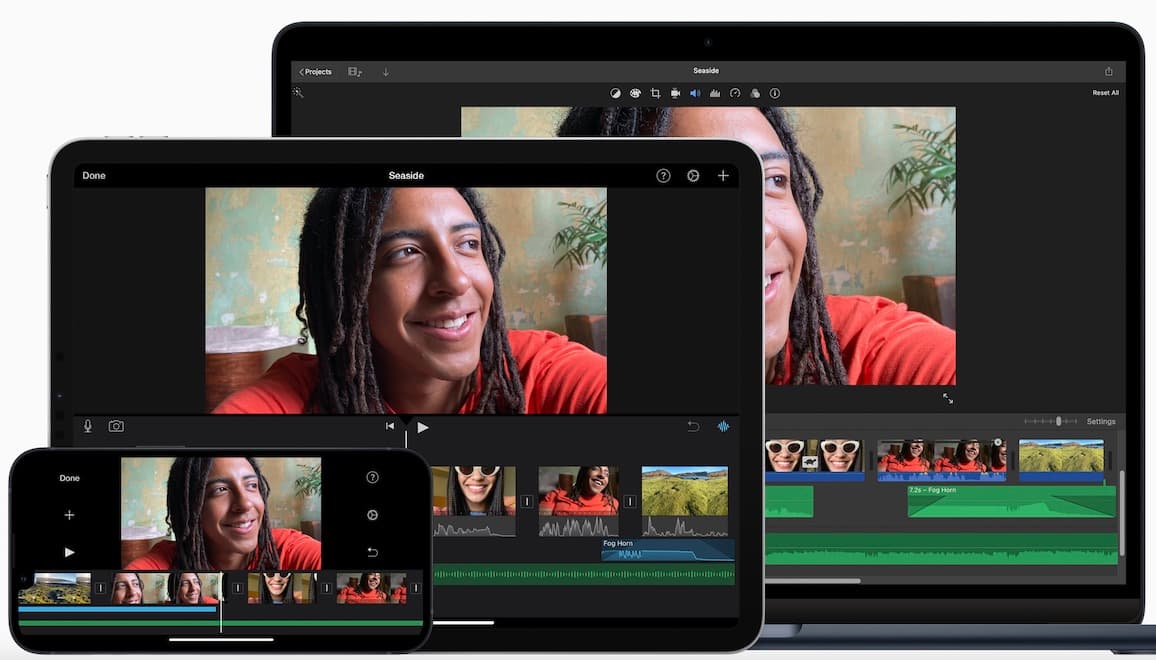Screen dimensions: 1156x660
Task: Click Reset All on the MacBook
Action: coord(1105,93)
